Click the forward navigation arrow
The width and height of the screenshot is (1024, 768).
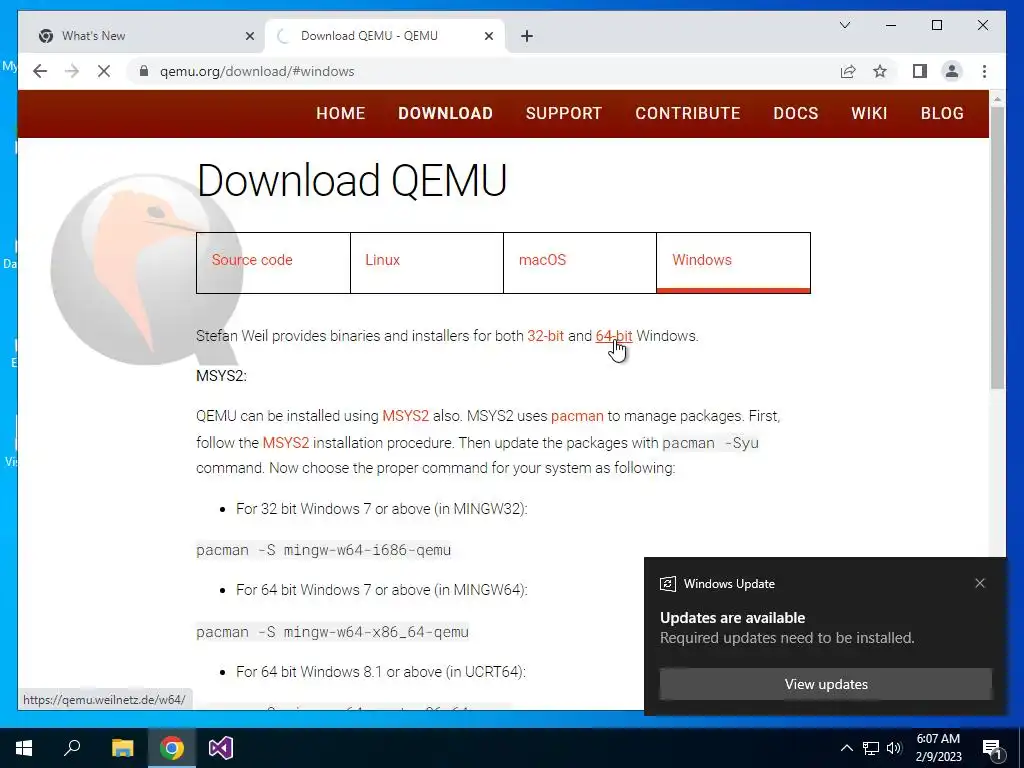(72, 71)
